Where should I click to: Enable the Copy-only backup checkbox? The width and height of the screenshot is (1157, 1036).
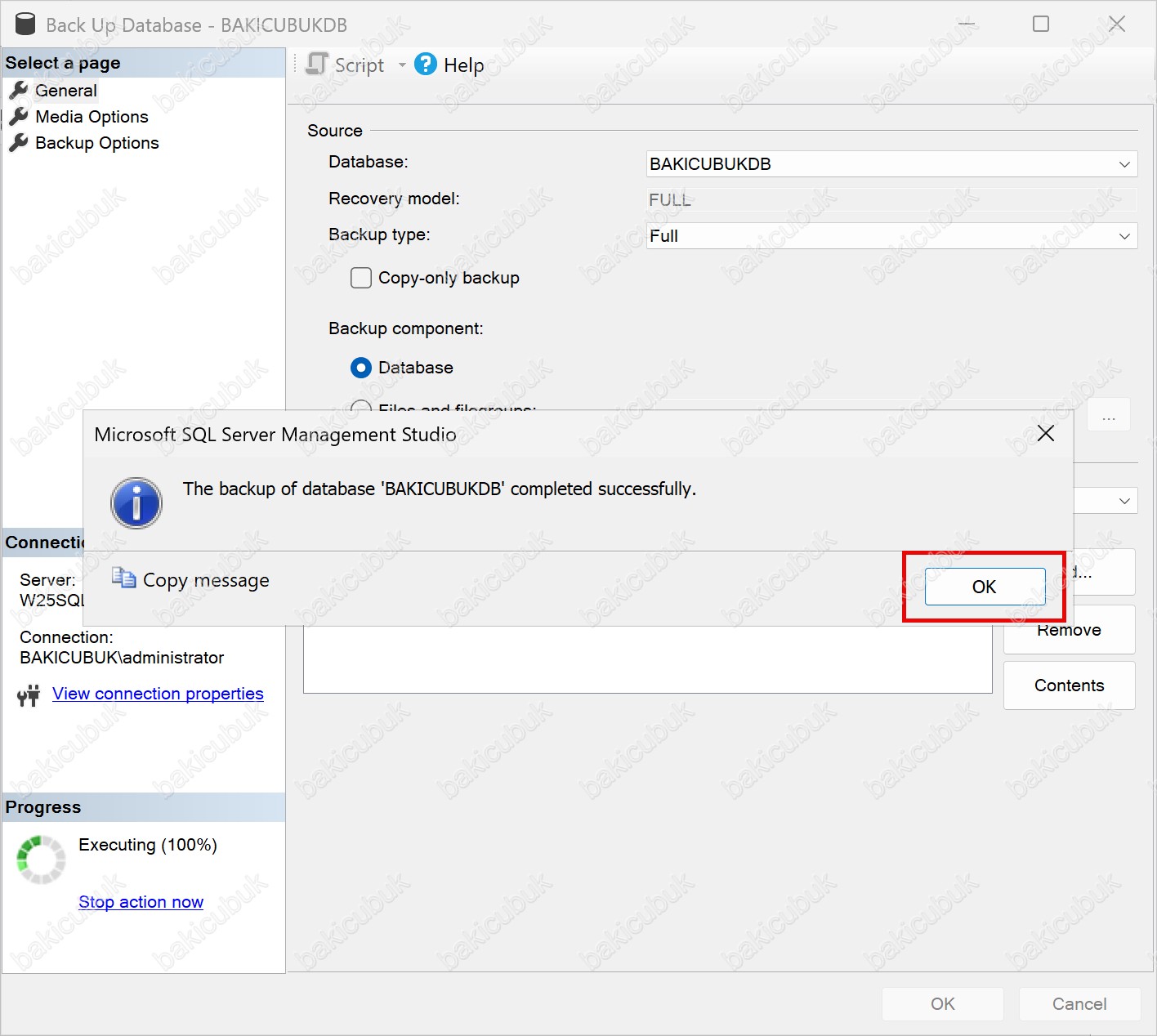coord(361,278)
